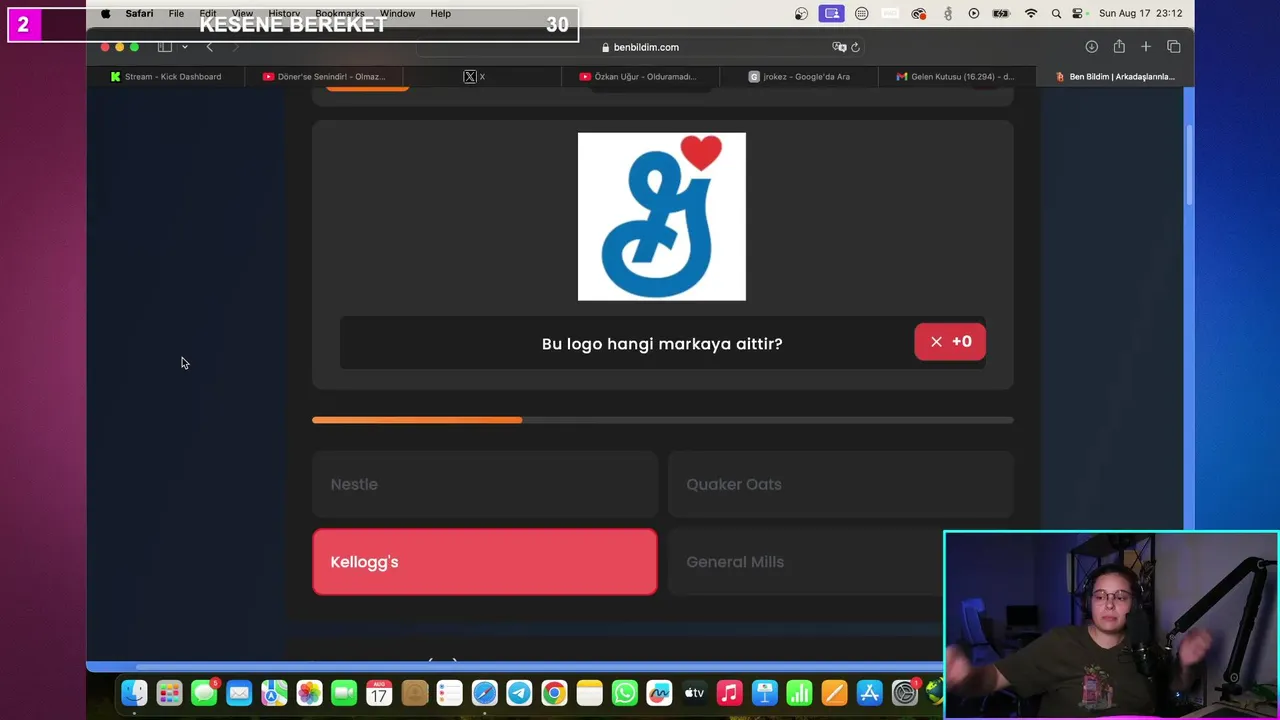The height and width of the screenshot is (720, 1280).
Task: Open WhatsApp from the Dock
Action: coord(624,693)
